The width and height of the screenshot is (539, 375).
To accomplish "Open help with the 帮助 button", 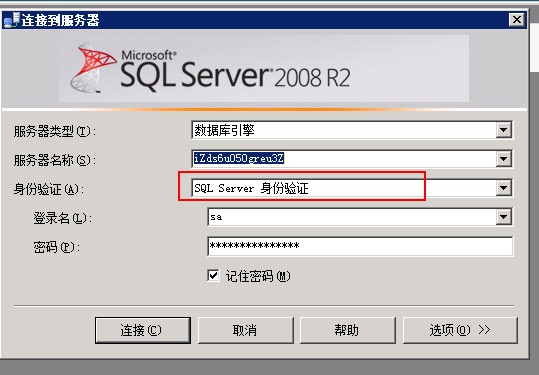I will [x=348, y=330].
